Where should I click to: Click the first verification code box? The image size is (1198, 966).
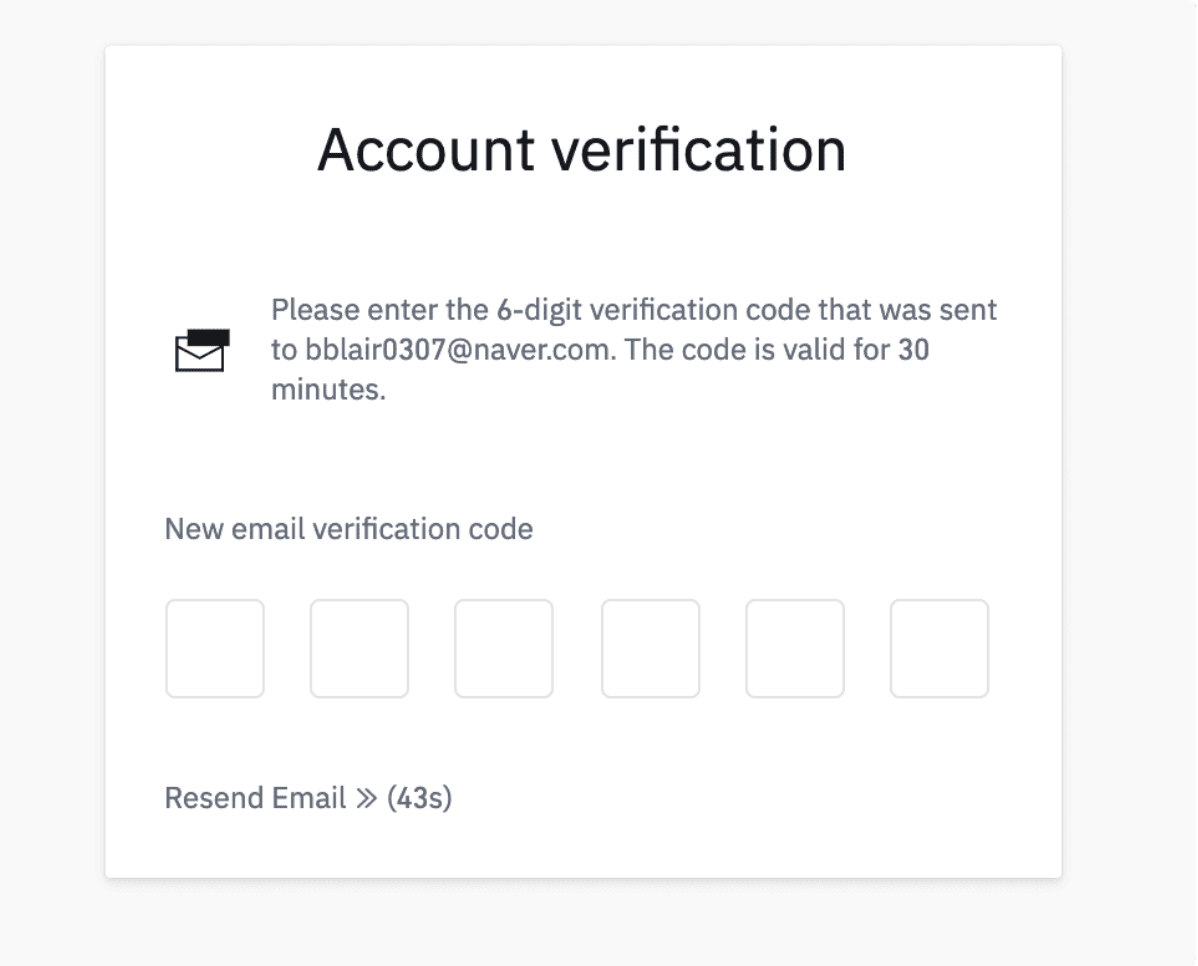click(x=215, y=648)
